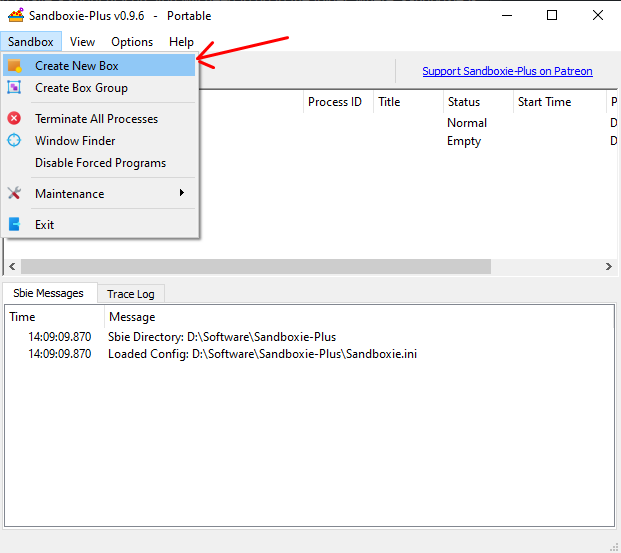Screen dimensions: 621x553
Task: Select Disable Forced Programs
Action: (x=99, y=163)
